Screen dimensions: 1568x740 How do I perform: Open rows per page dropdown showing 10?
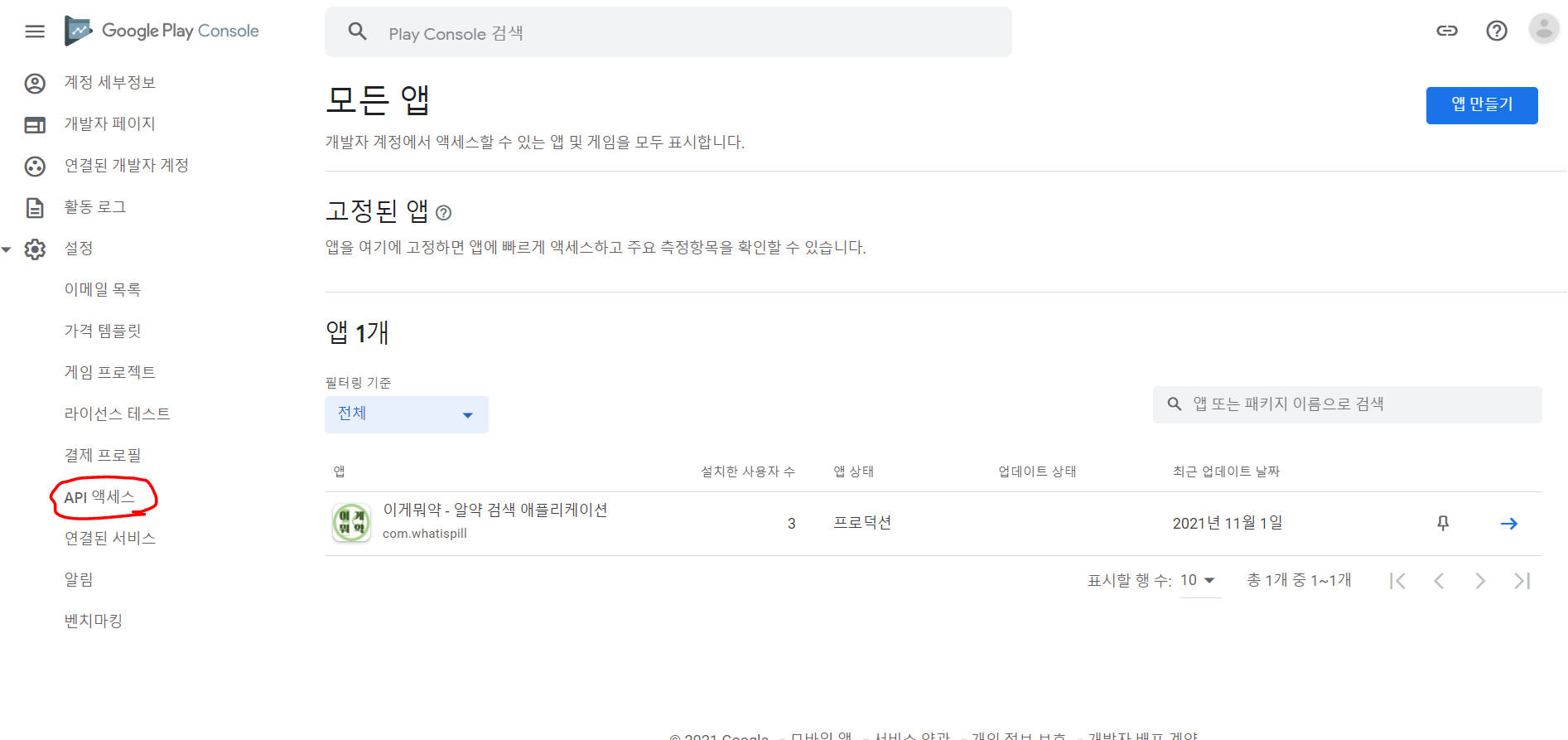point(1199,580)
